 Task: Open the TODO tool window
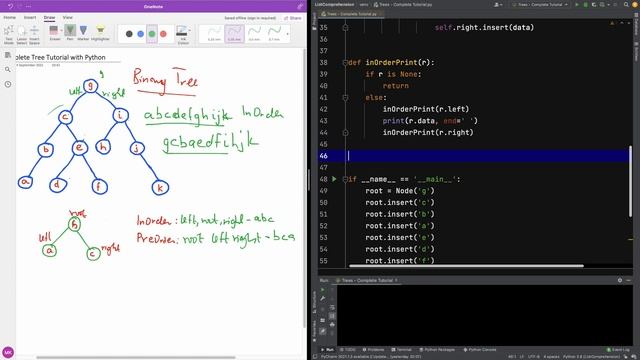click(x=348, y=350)
